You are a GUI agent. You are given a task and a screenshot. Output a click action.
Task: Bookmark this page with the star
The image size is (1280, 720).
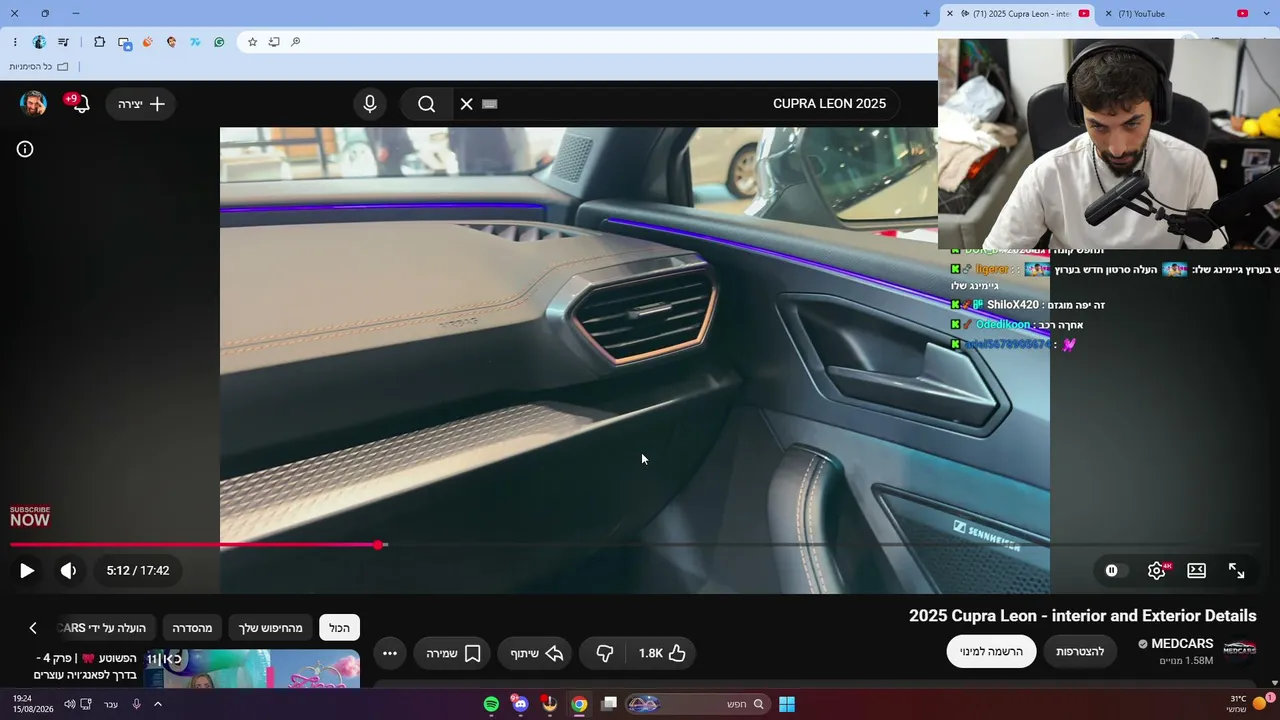point(252,42)
